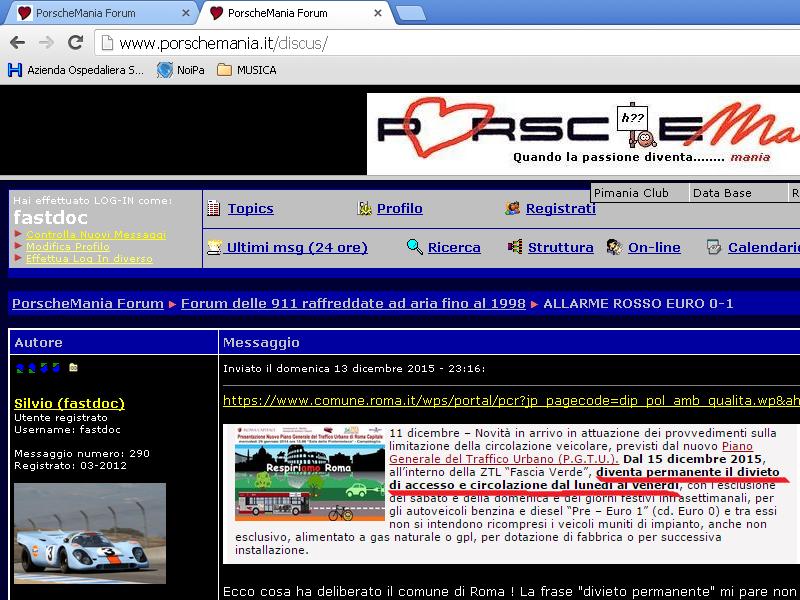The image size is (800, 600).
Task: Click the browser Back arrow
Action: 18,43
